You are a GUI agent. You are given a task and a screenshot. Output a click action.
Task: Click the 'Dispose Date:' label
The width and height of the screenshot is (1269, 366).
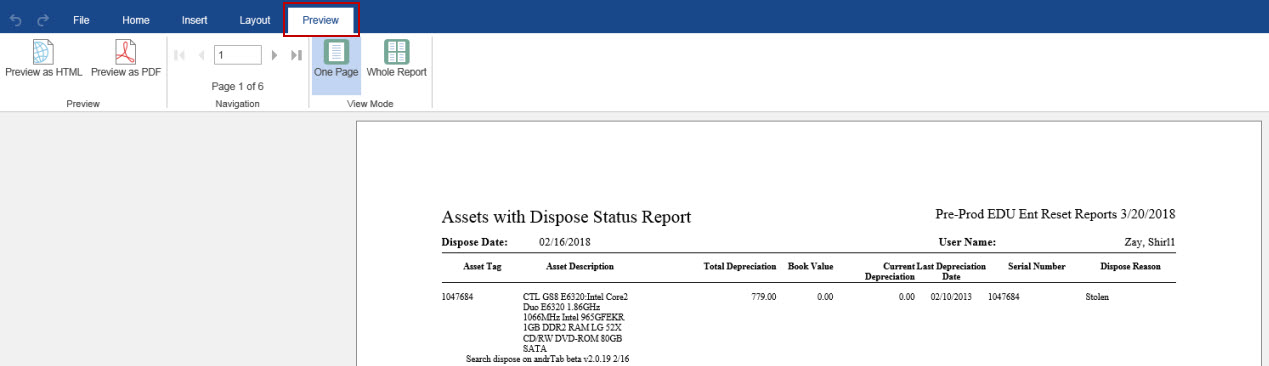point(474,242)
